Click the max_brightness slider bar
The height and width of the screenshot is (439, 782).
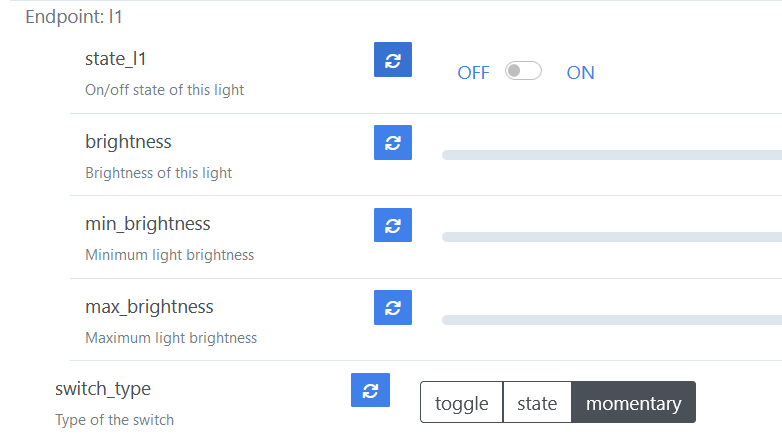611,320
